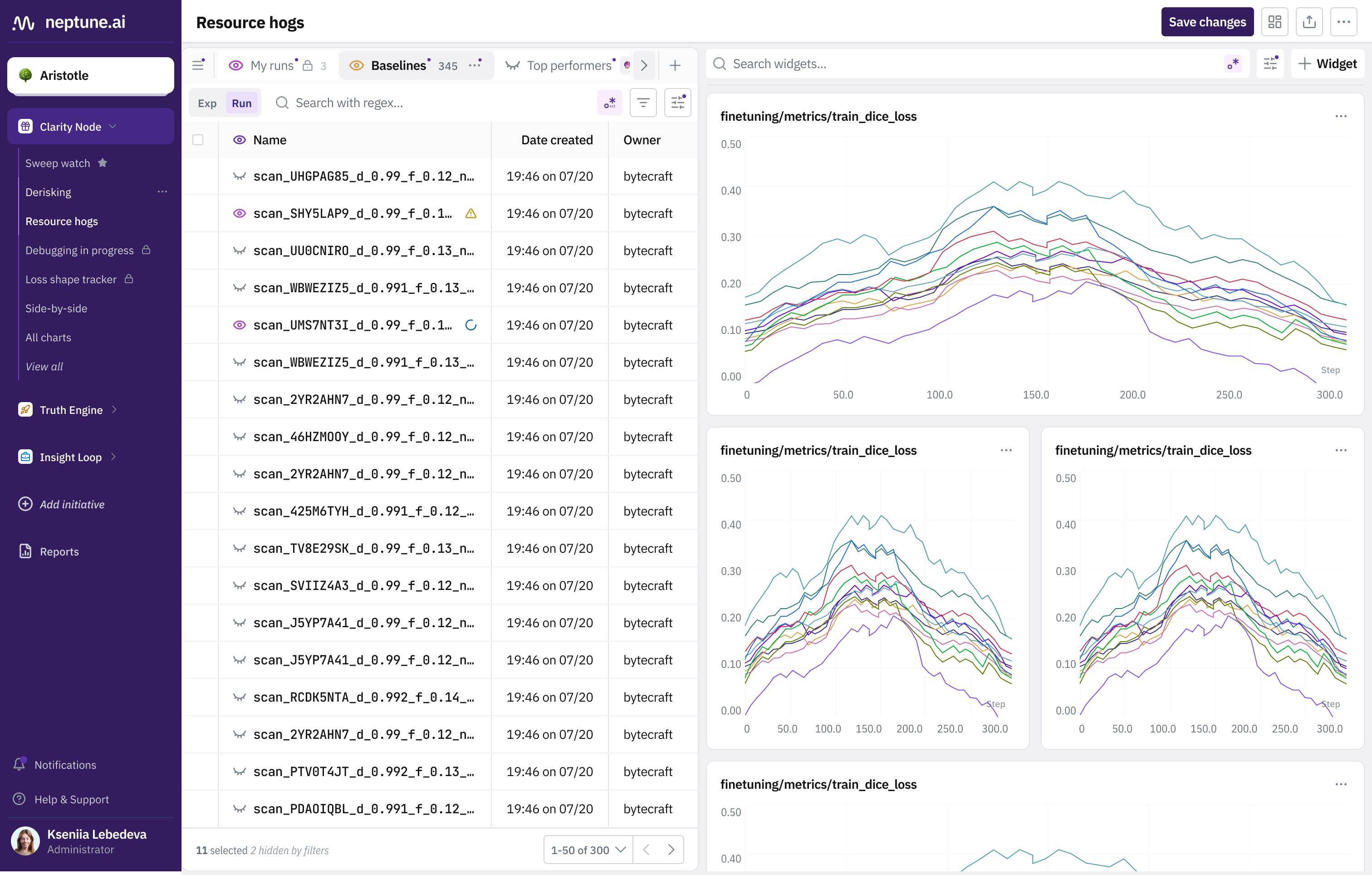
Task: Add a new tab with plus icon
Action: [675, 65]
